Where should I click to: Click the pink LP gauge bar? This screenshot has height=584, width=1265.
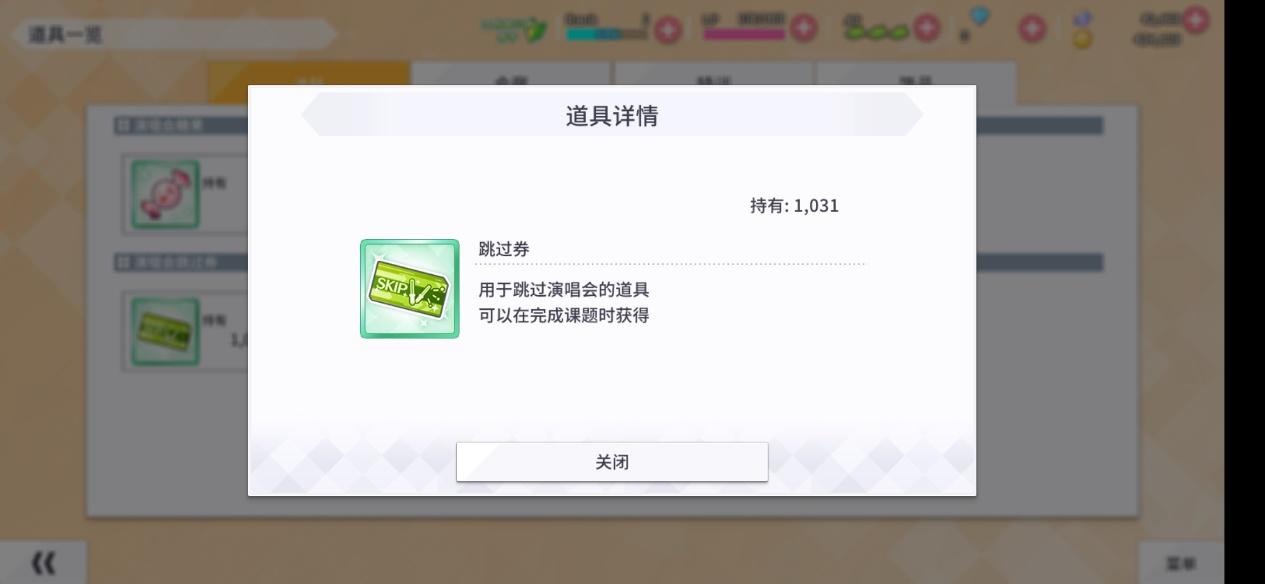tap(744, 34)
